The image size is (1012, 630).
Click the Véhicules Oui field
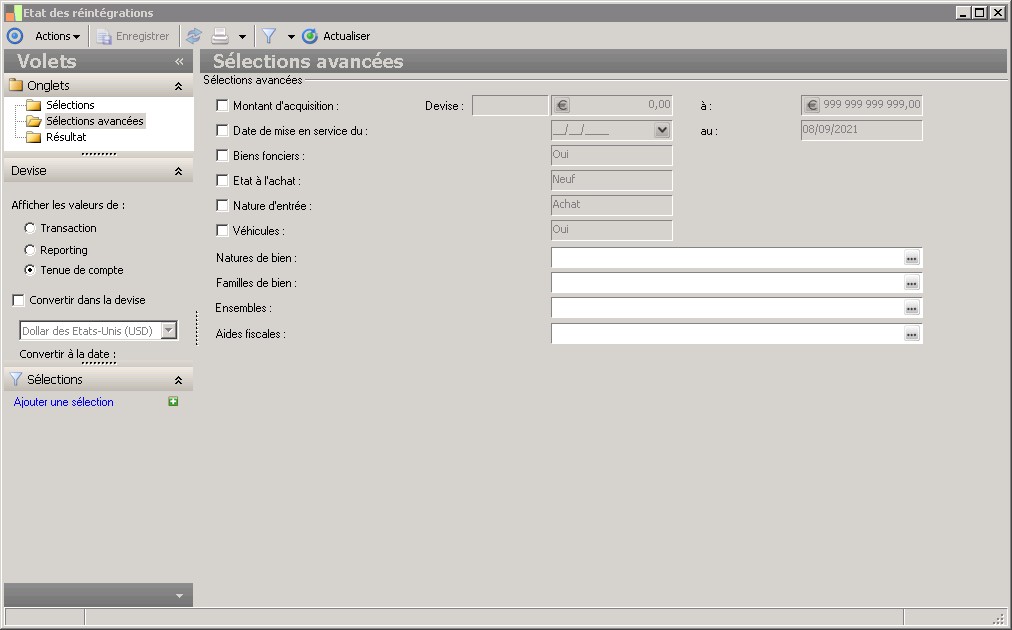(x=611, y=230)
